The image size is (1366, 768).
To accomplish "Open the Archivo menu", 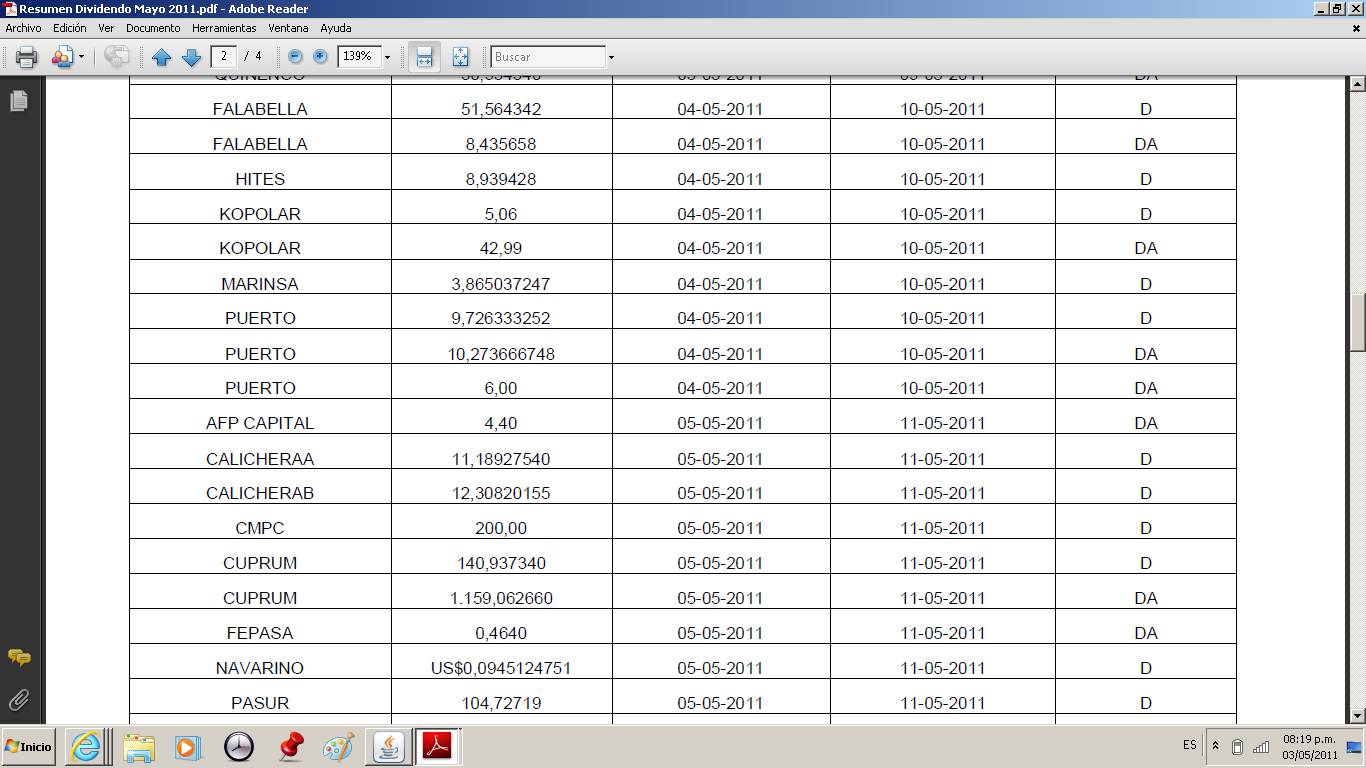I will point(24,28).
